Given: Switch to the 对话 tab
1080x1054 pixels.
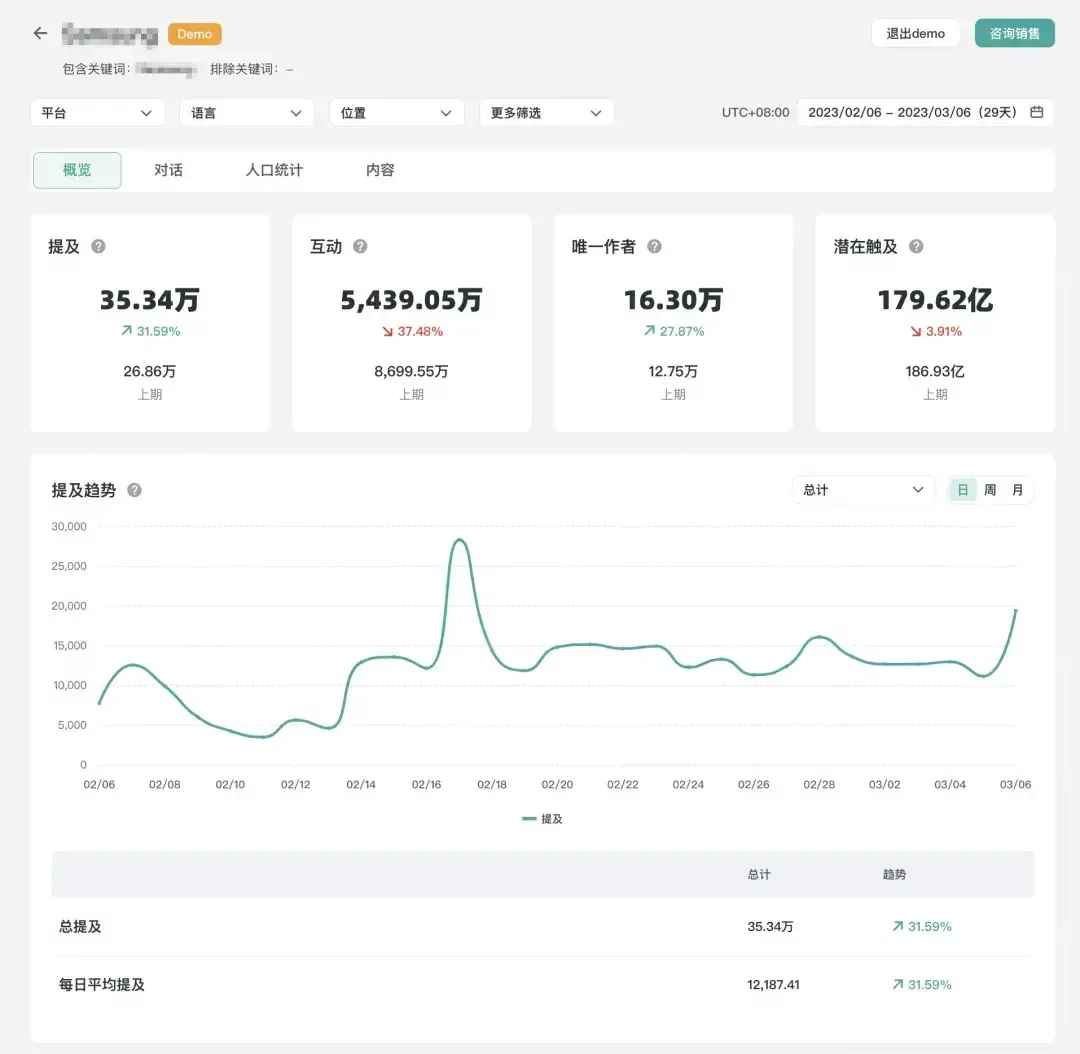Looking at the screenshot, I should 168,170.
